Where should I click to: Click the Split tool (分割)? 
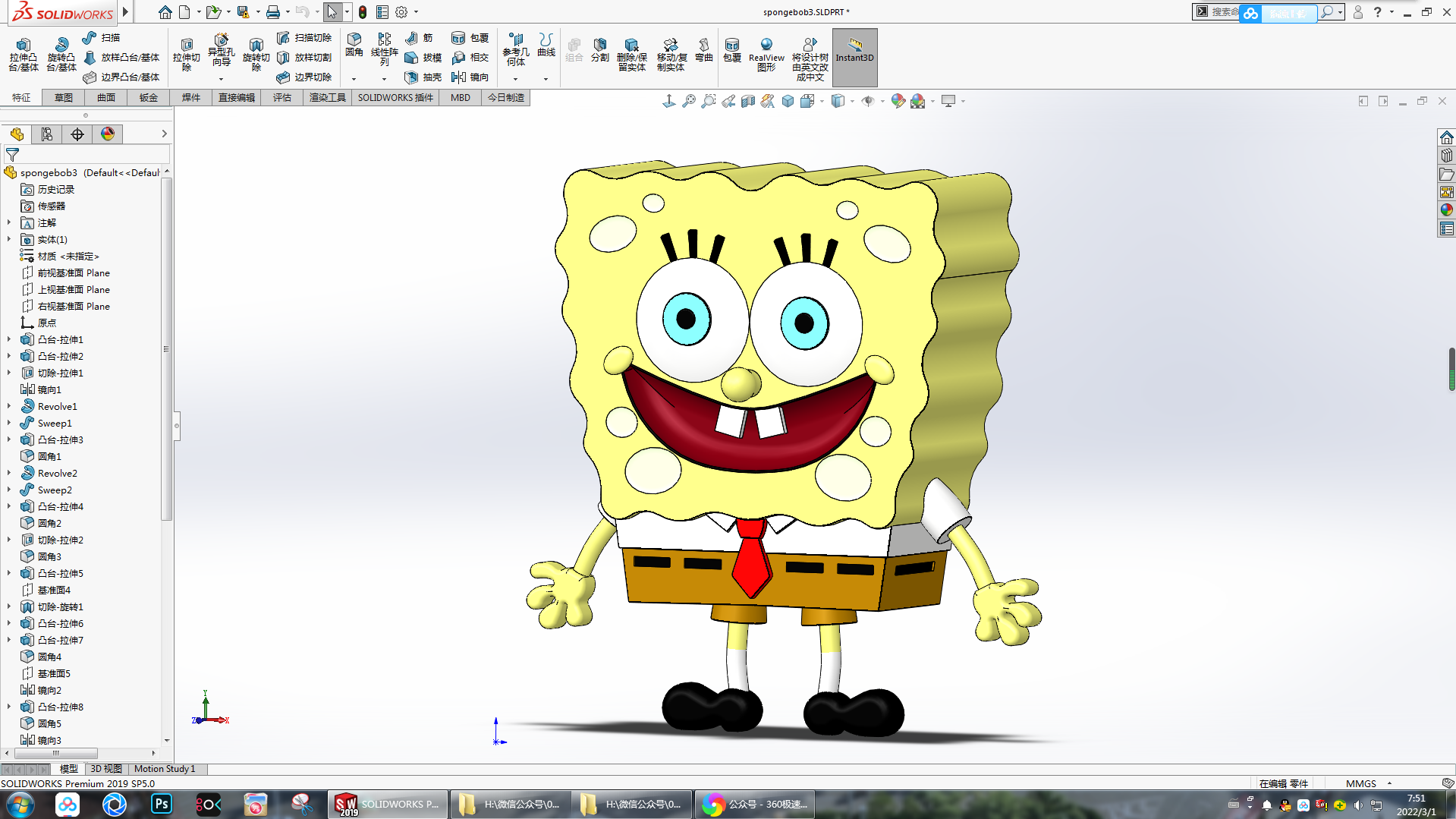(x=600, y=50)
